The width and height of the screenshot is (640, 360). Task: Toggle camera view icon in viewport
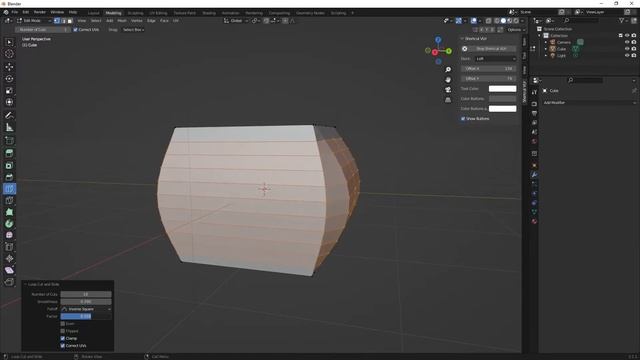pos(448,90)
